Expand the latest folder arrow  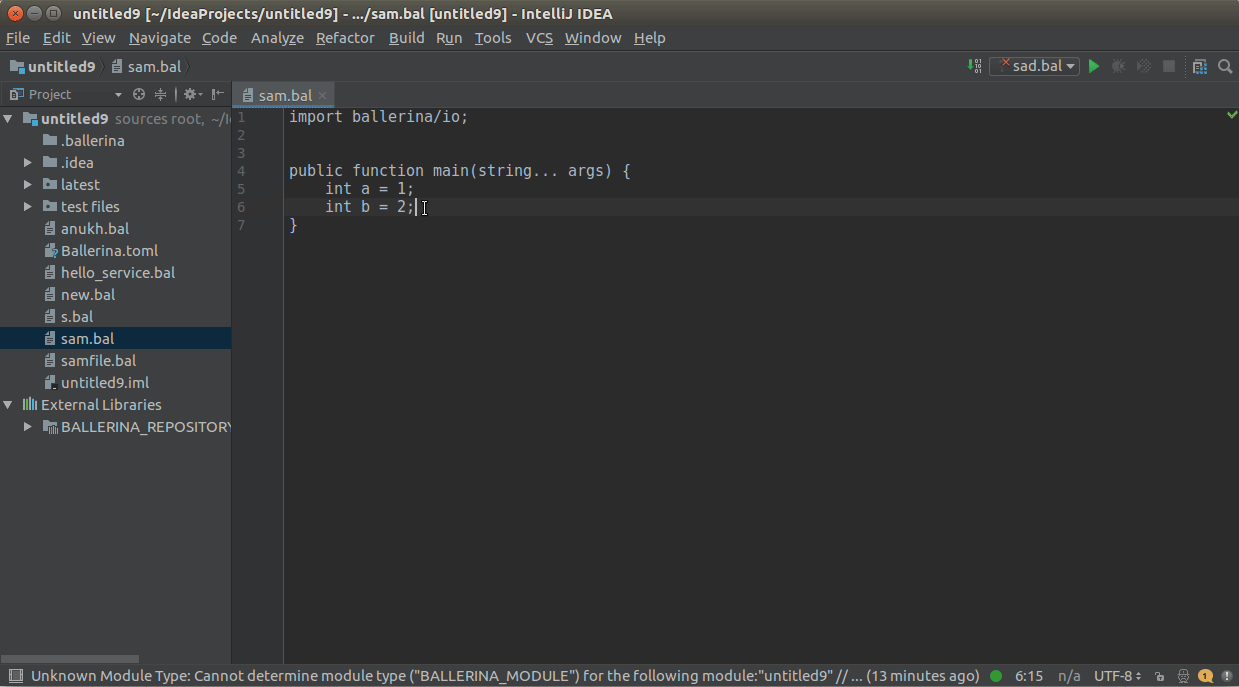coord(28,185)
